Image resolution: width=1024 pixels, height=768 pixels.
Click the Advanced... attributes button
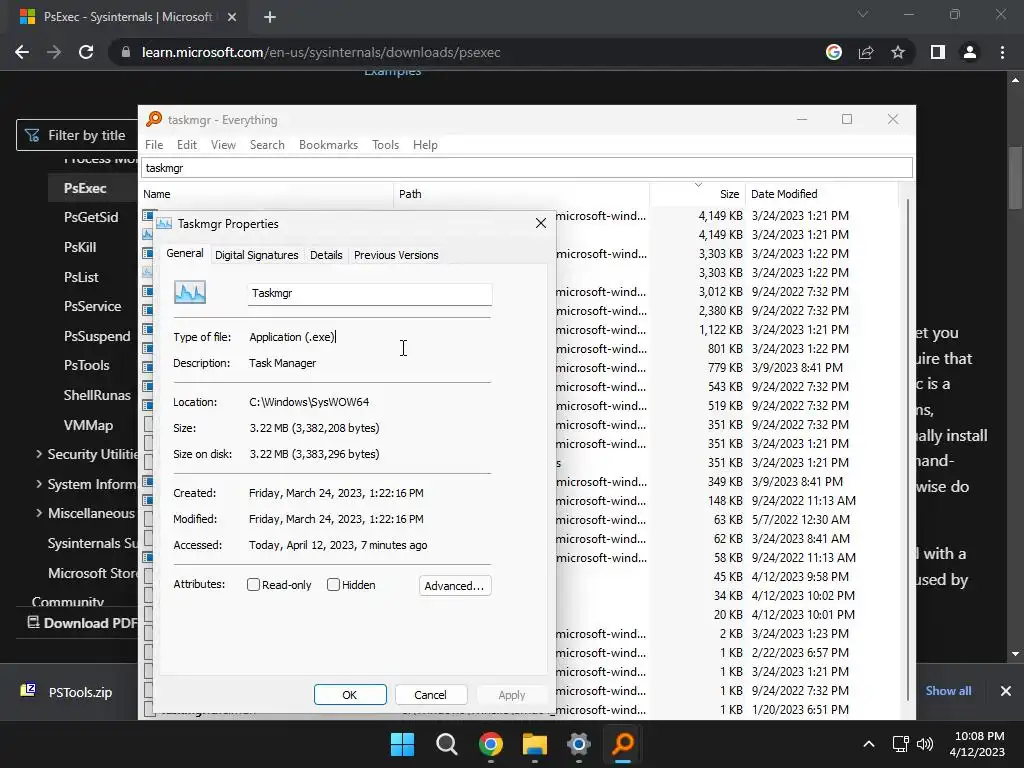click(455, 586)
